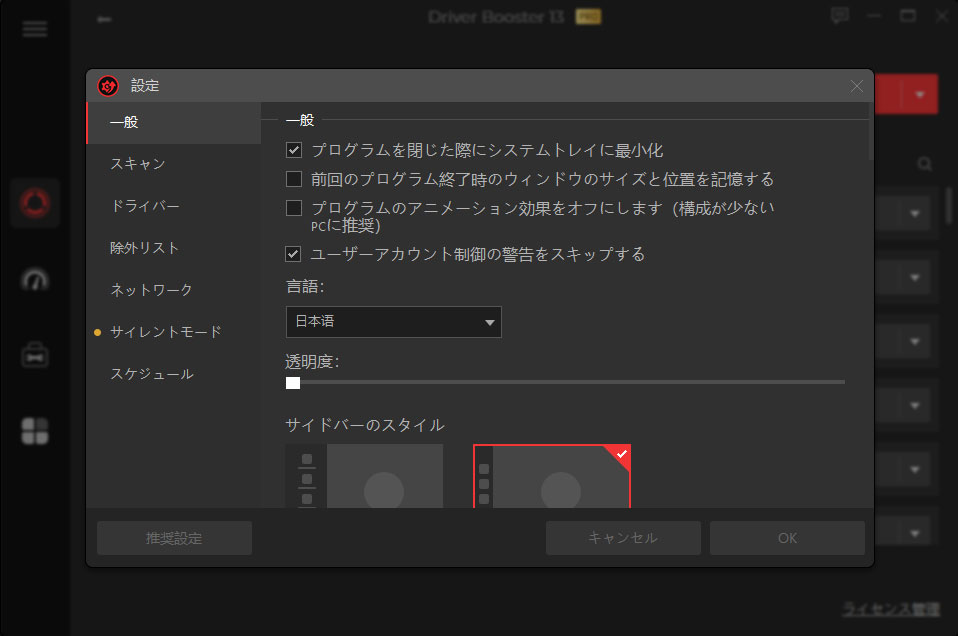The height and width of the screenshot is (636, 958).
Task: Select 除外リスト settings tab
Action: click(x=174, y=248)
